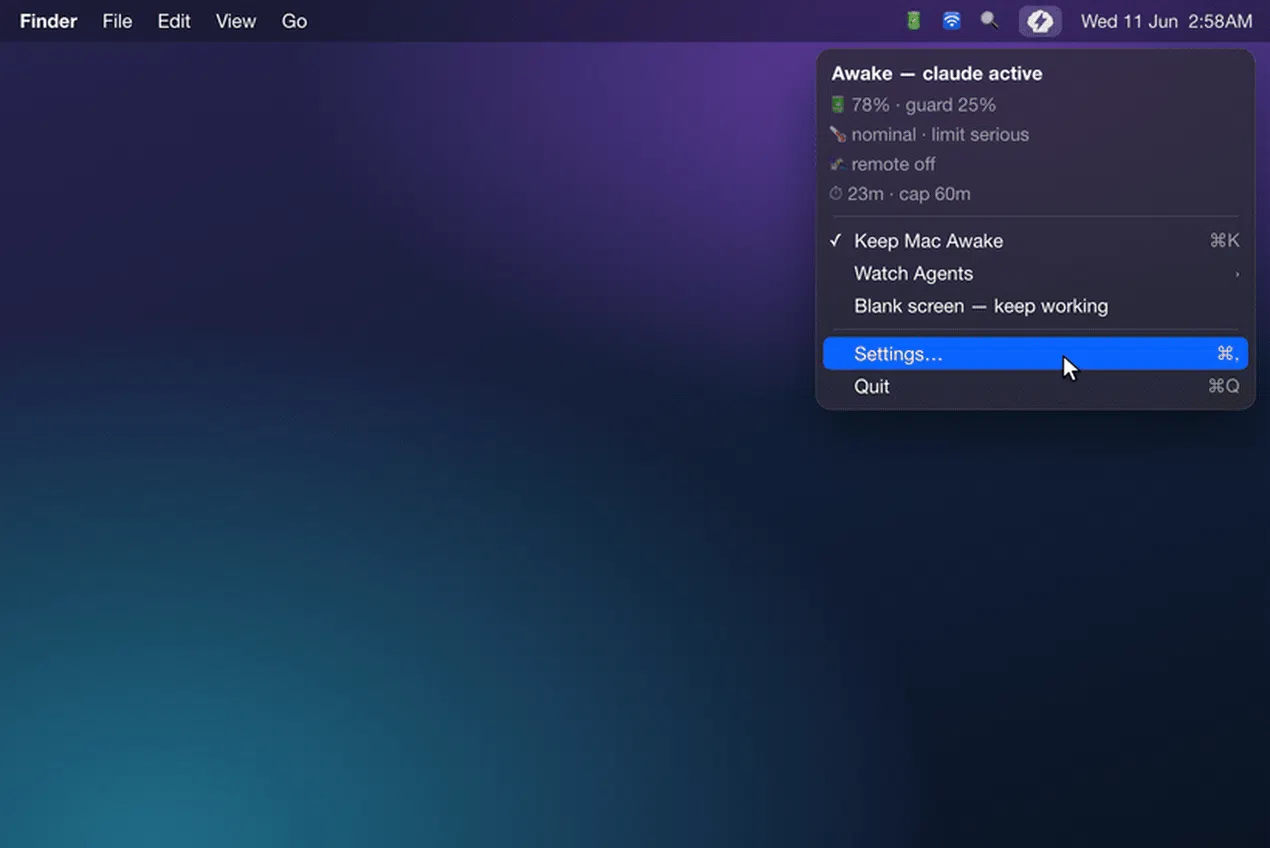Click the 'Awake — claude active' header
Viewport: 1270px width, 848px height.
(937, 74)
